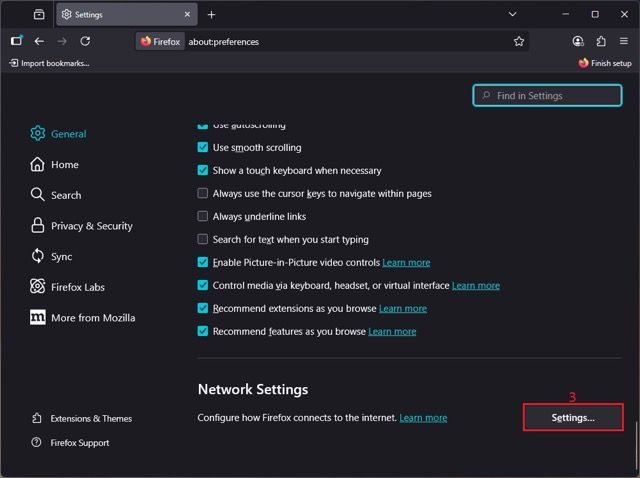
Task: Open the Firefox account icon
Action: coord(578,41)
